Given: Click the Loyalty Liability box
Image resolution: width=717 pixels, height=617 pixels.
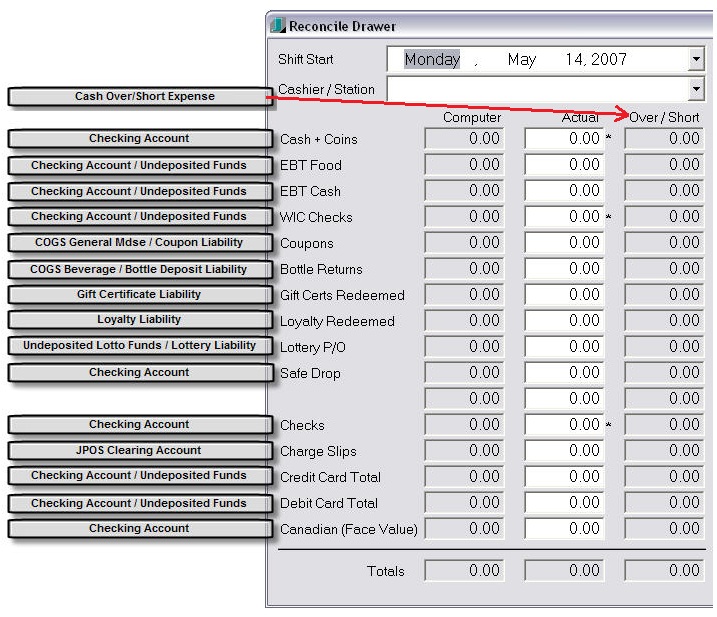Looking at the screenshot, I should pyautogui.click(x=140, y=319).
